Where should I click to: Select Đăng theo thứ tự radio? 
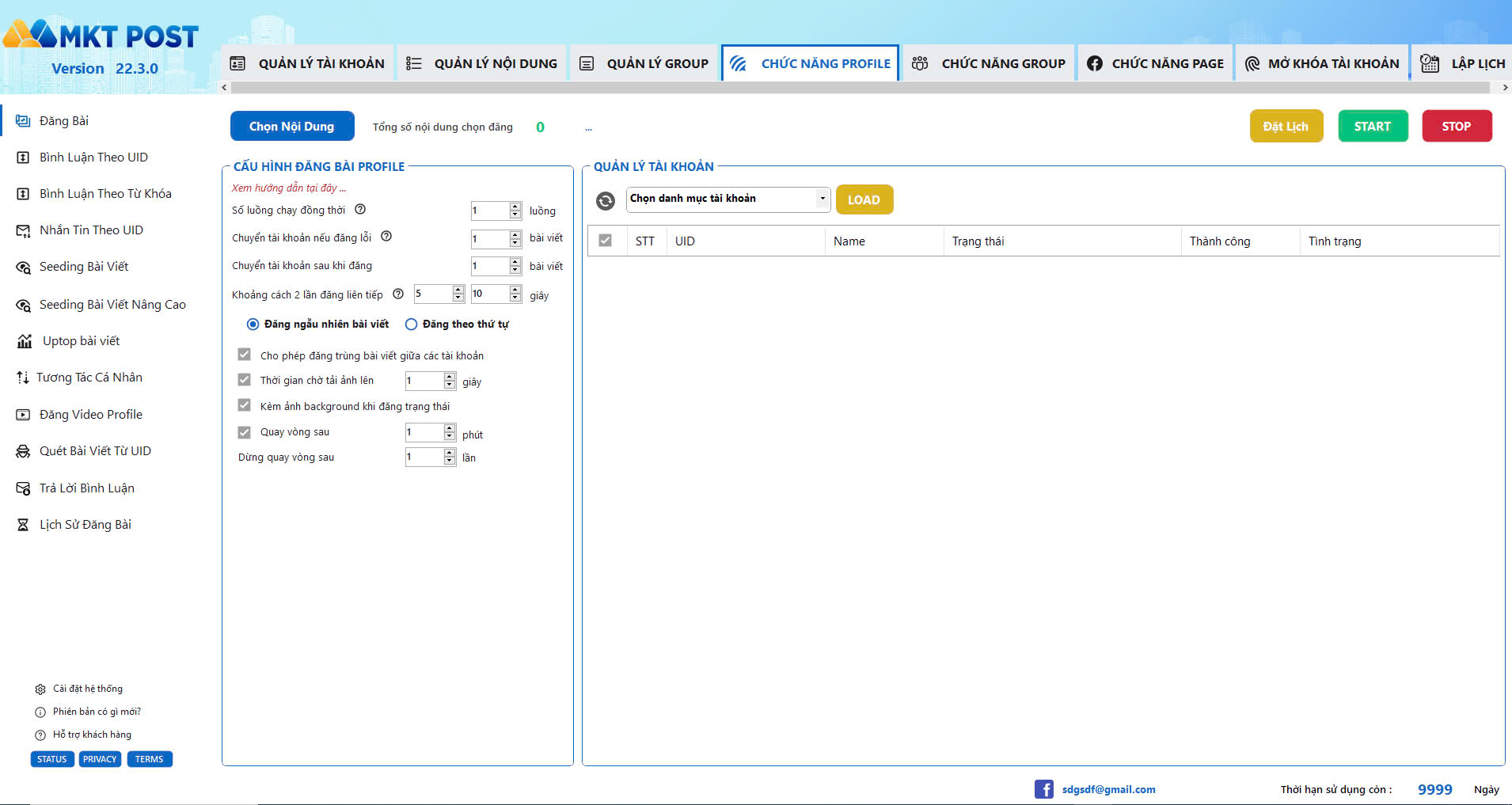point(411,325)
